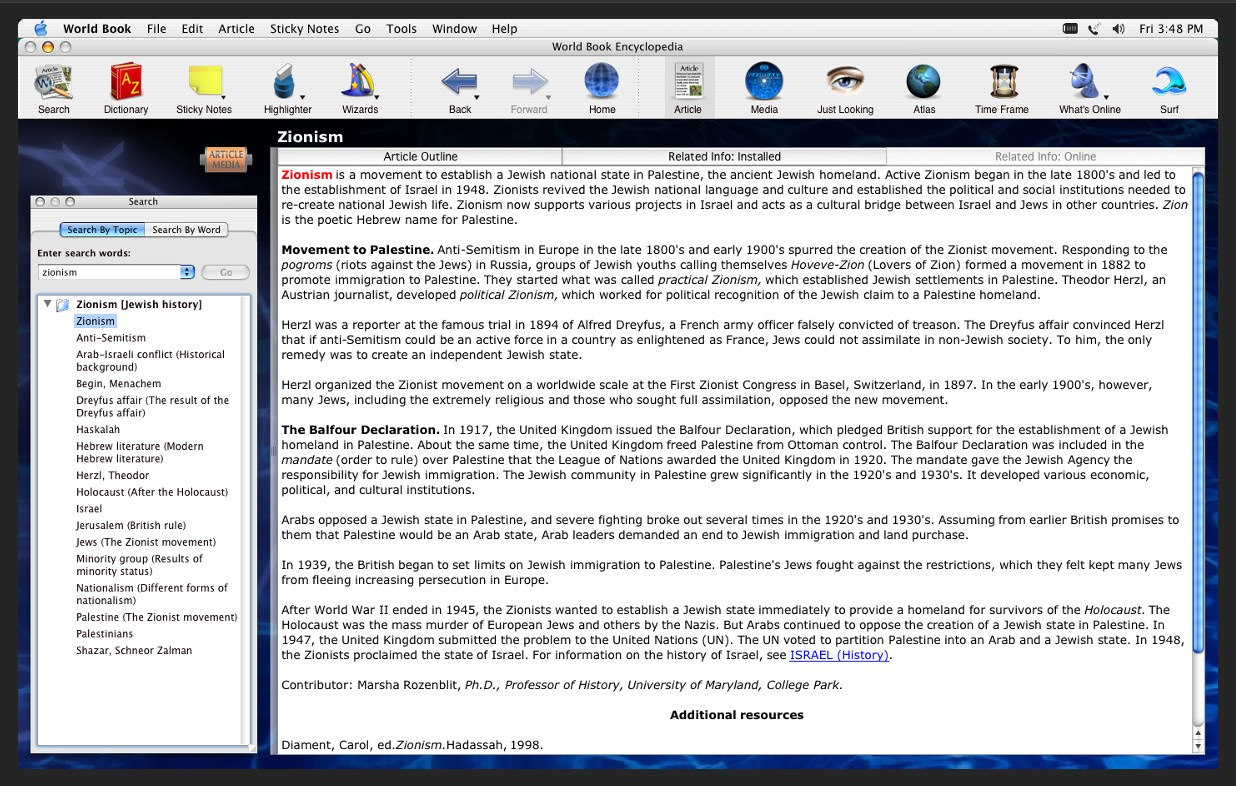Collapse the Zionism [Jewish history] topic

47,304
